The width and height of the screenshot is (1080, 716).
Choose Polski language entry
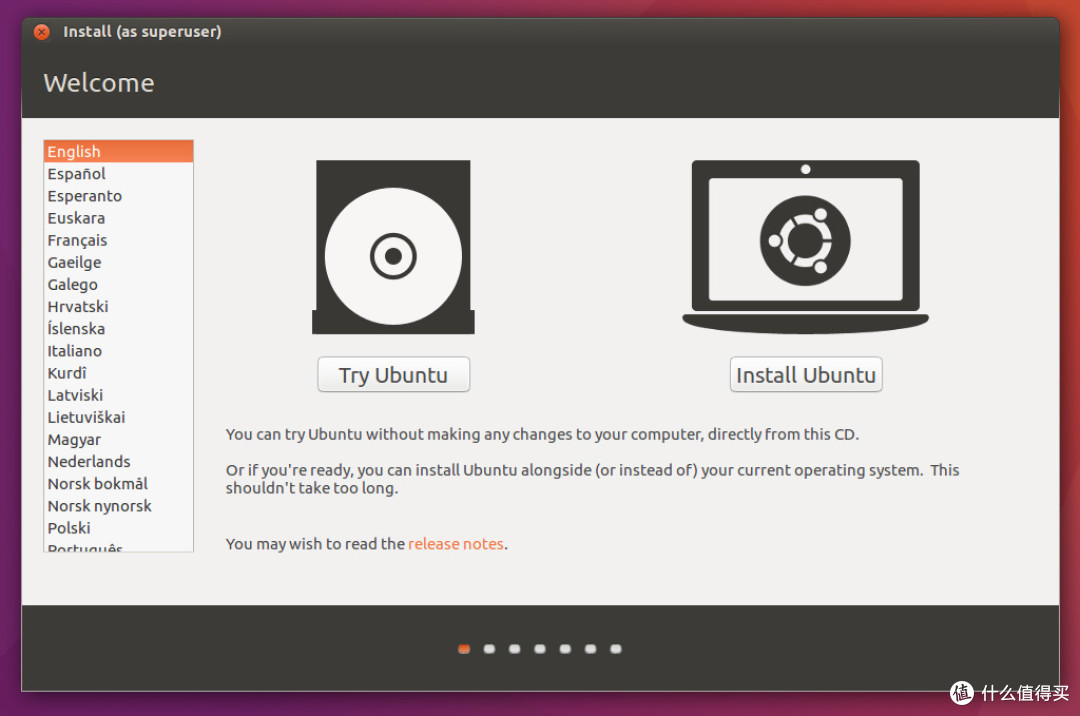118,528
